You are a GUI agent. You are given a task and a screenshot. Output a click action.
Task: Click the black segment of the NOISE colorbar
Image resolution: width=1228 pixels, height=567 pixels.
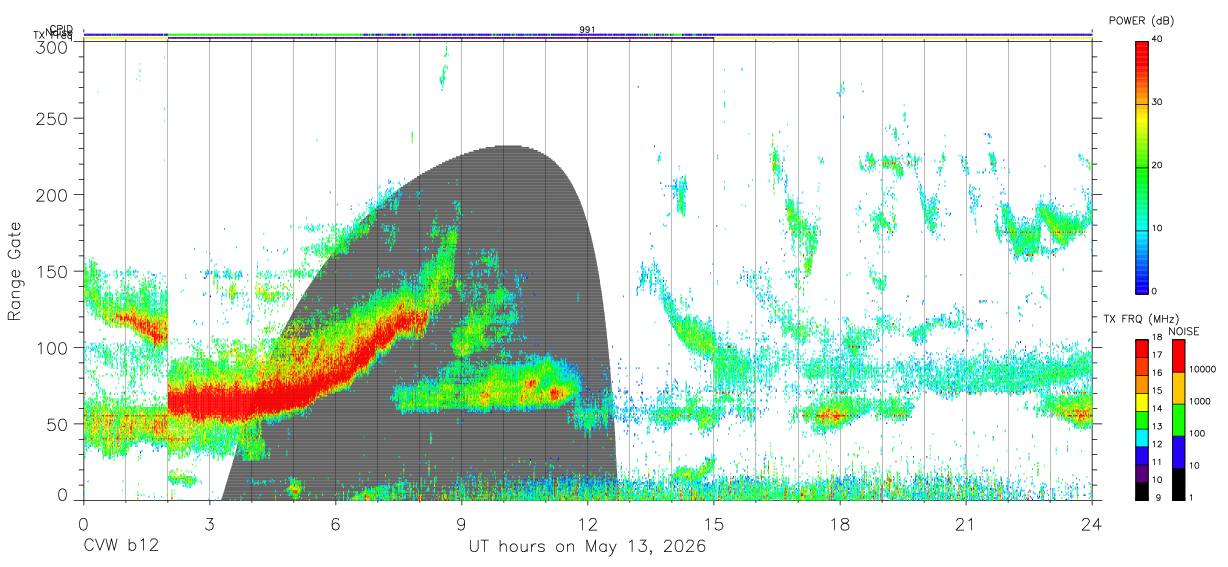click(x=1178, y=484)
